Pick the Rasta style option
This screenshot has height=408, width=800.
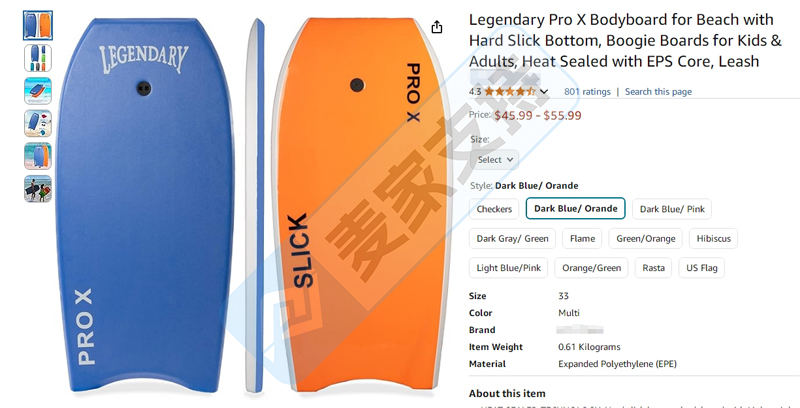[653, 267]
